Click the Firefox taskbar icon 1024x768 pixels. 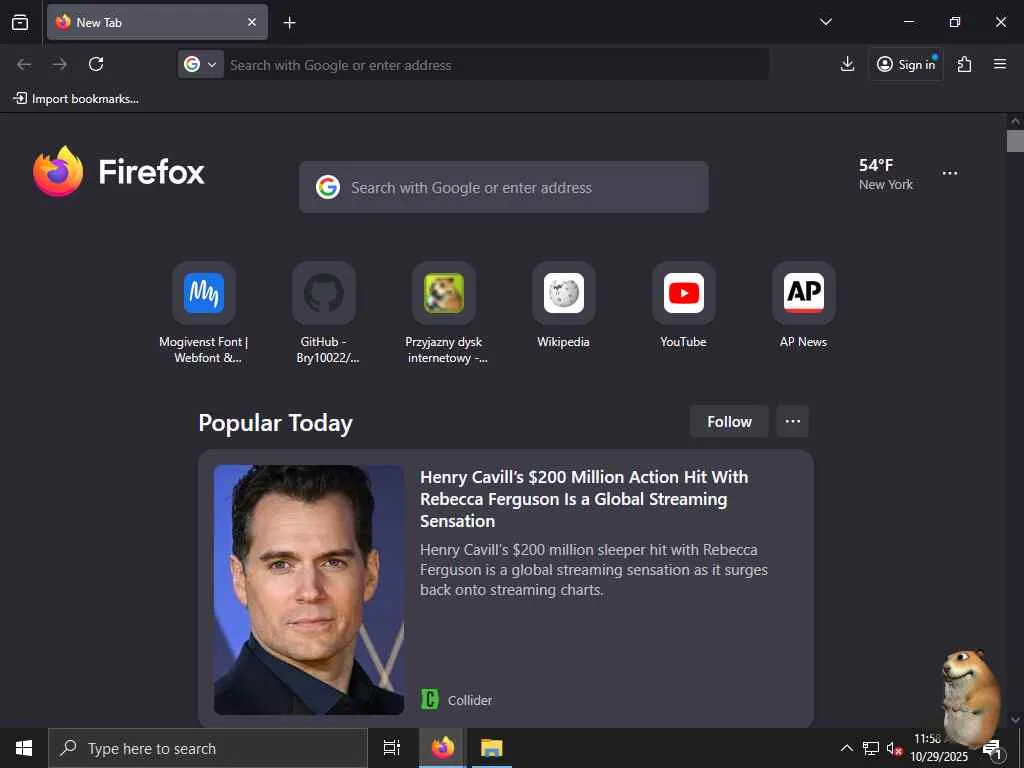[x=443, y=748]
